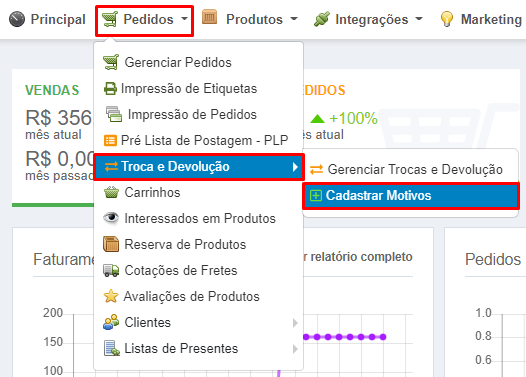526x377 pixels.
Task: Go to the Principal dashboard link
Action: [47, 19]
